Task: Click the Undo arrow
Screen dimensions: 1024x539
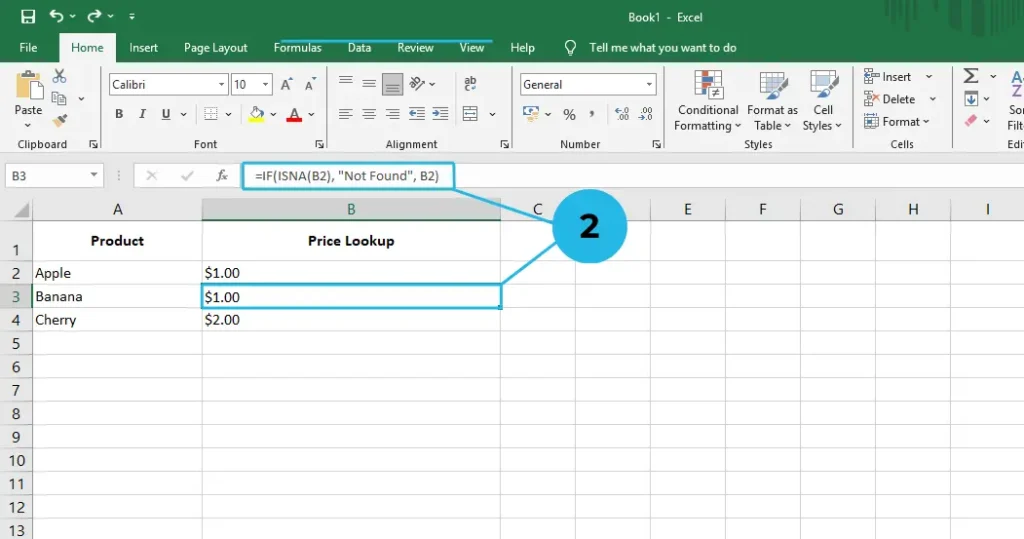Action: tap(56, 16)
